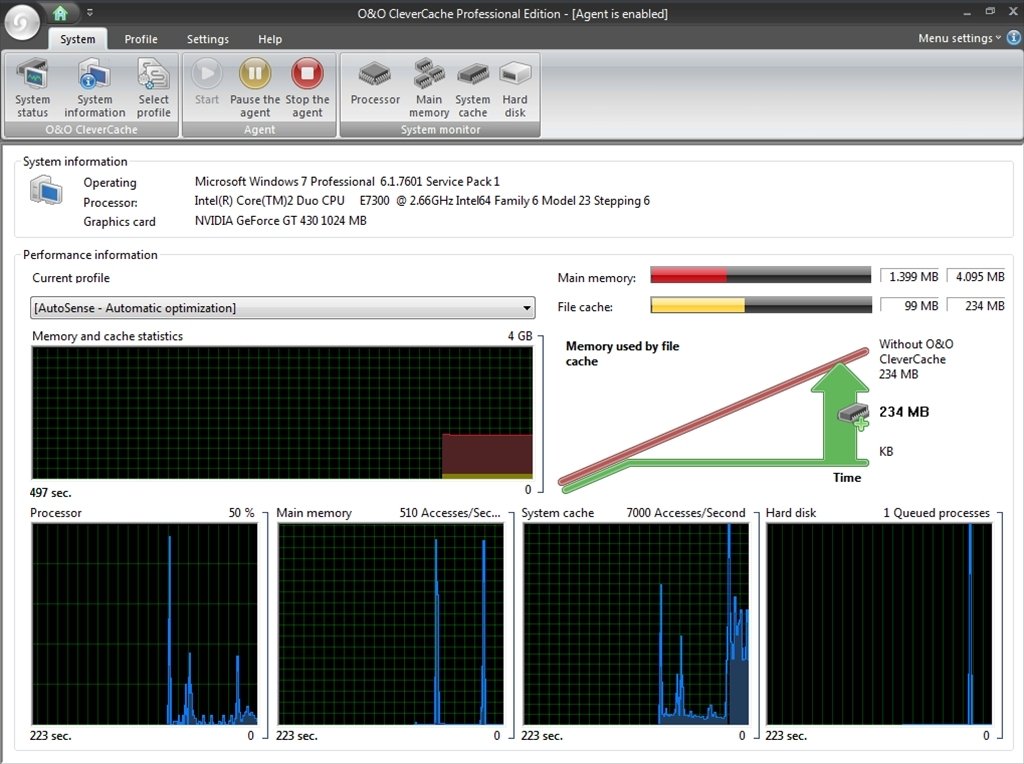Viewport: 1024px width, 764px height.
Task: Click the yellow File cache usage bar
Action: coord(761,305)
